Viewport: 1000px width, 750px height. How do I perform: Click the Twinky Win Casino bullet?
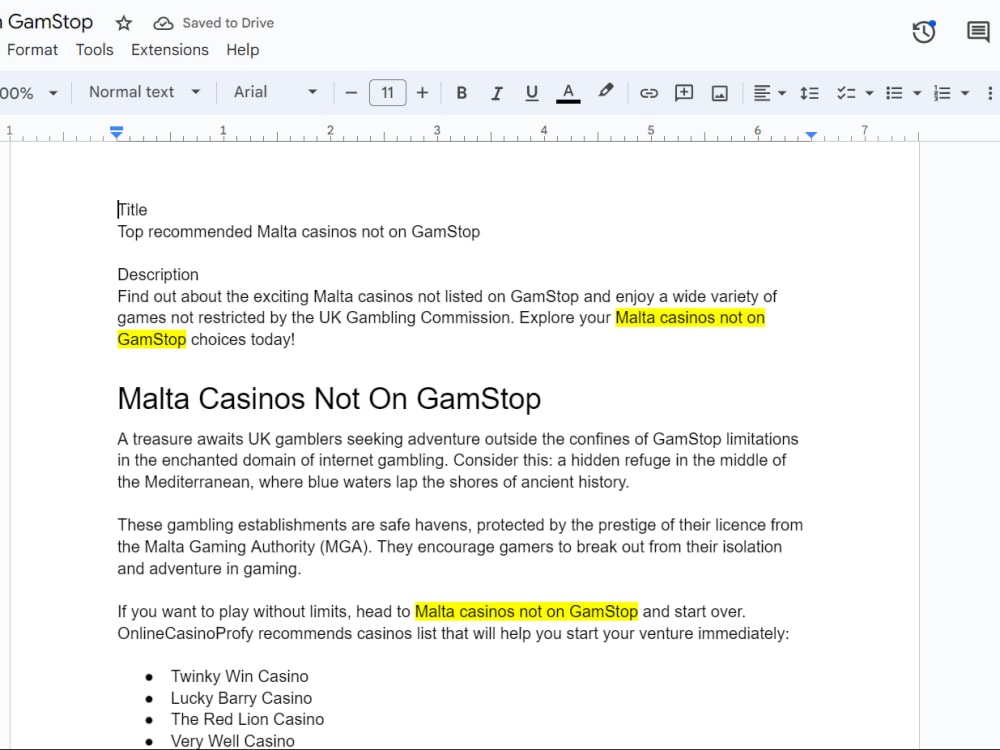pos(239,676)
